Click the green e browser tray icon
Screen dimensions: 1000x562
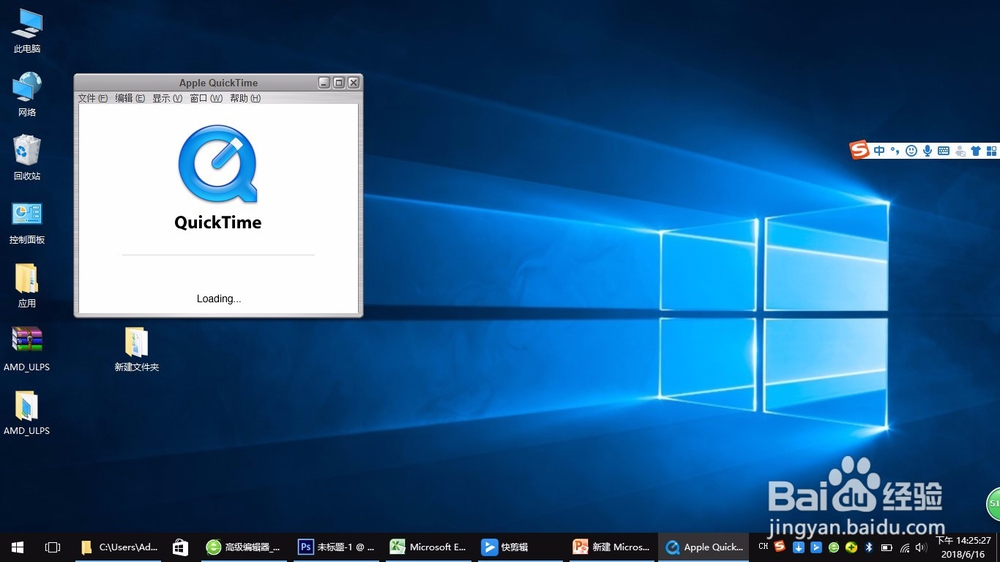(x=833, y=547)
